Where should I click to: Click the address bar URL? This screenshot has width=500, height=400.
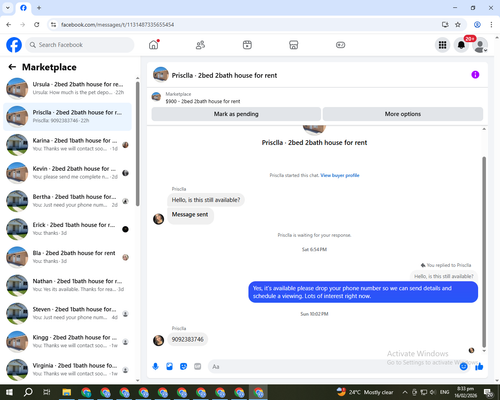click(x=117, y=25)
